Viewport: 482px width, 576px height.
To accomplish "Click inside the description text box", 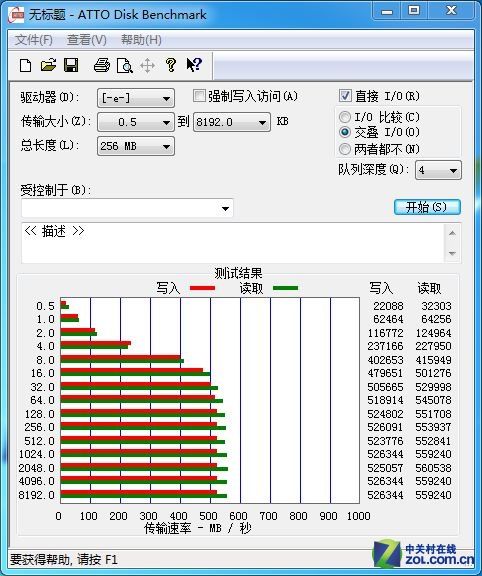I will pyautogui.click(x=233, y=243).
